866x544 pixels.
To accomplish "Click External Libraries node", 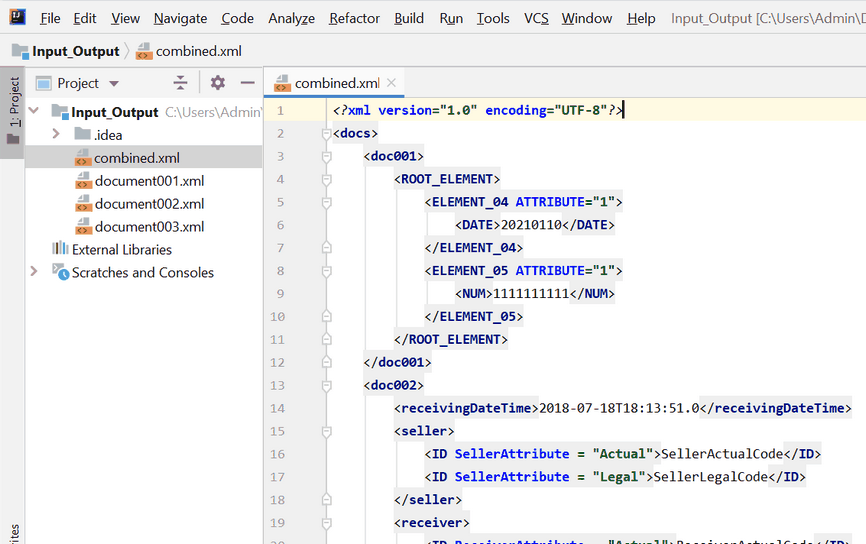I will pos(121,250).
